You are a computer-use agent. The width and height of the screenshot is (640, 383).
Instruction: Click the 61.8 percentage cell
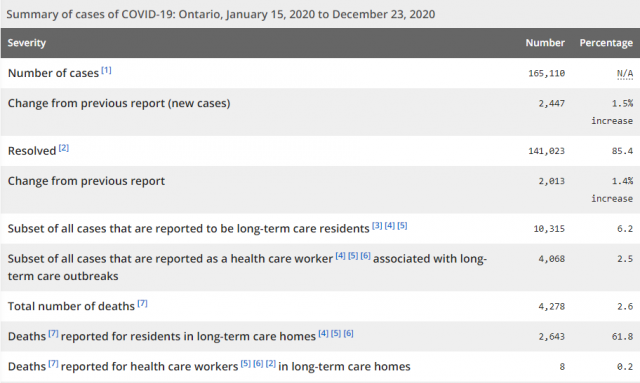point(622,336)
